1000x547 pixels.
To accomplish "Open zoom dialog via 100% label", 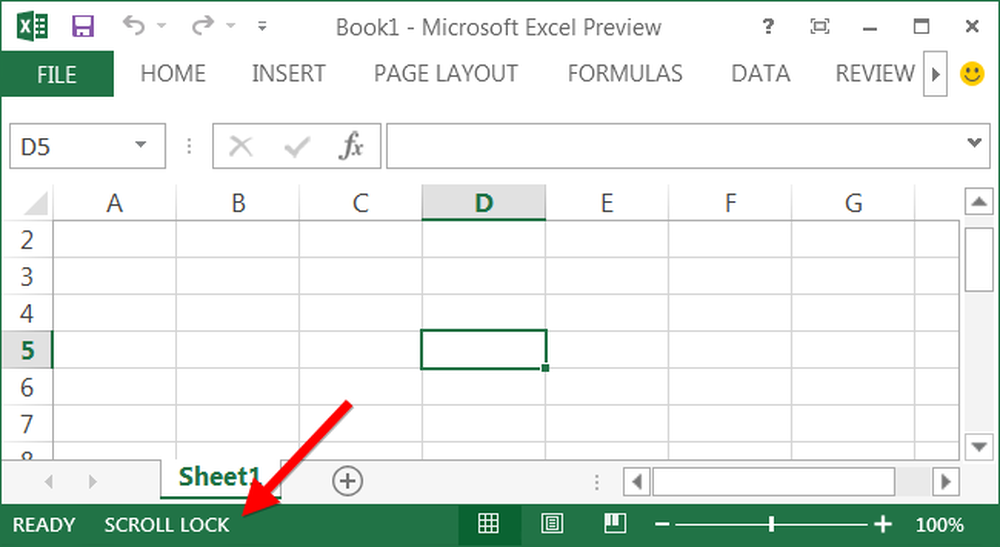I will (939, 525).
